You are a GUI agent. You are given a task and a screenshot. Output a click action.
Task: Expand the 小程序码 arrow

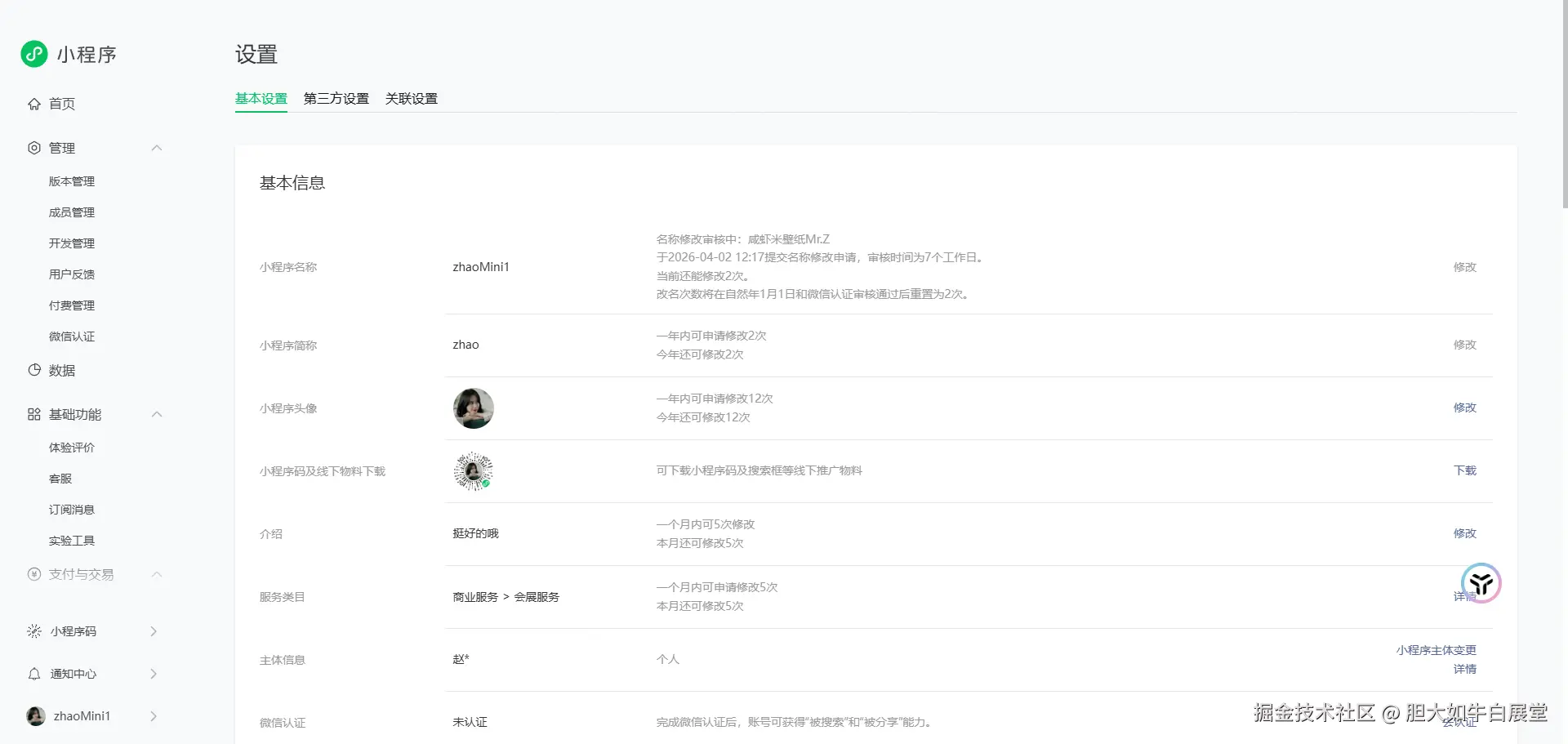coord(154,631)
